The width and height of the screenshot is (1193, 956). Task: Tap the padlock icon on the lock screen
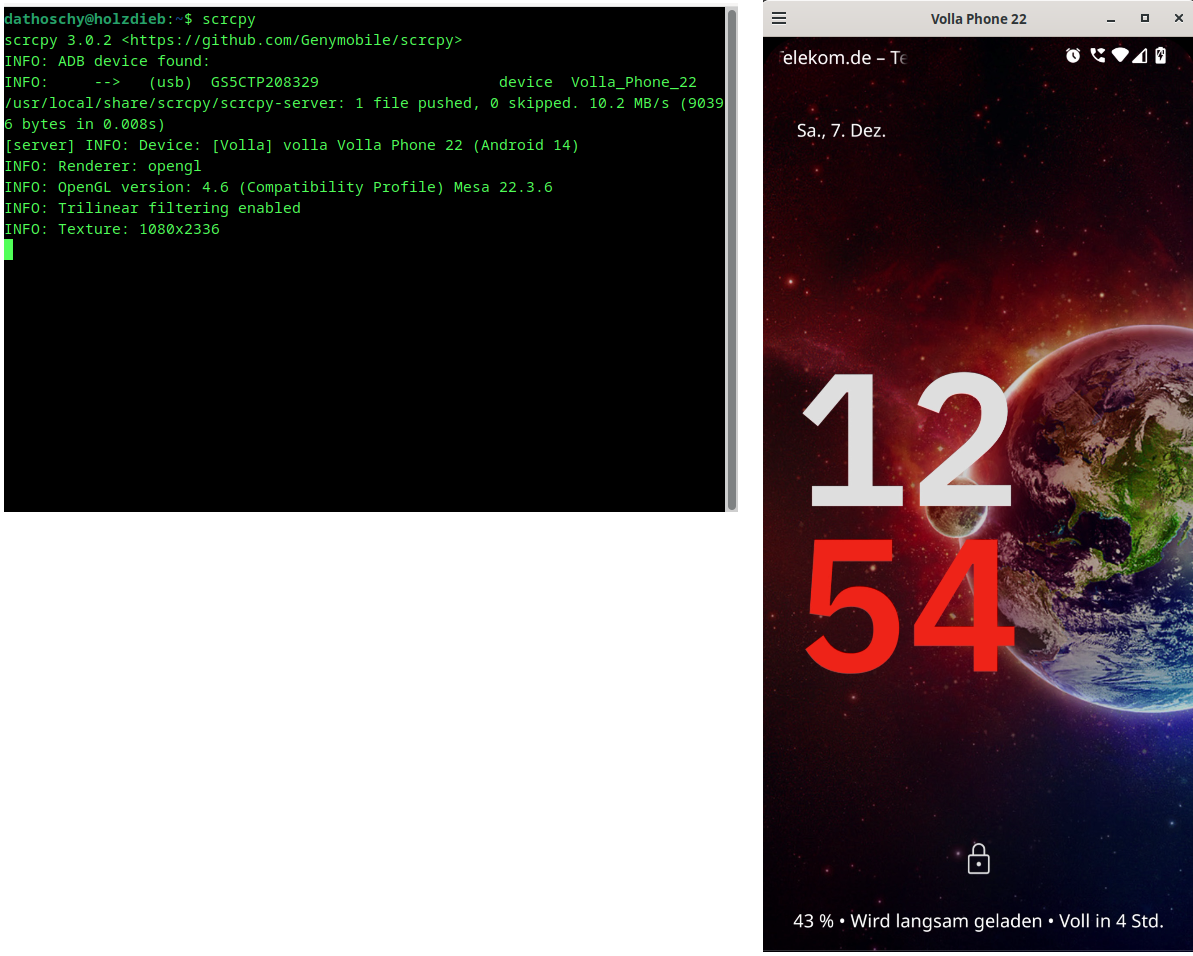pos(978,858)
